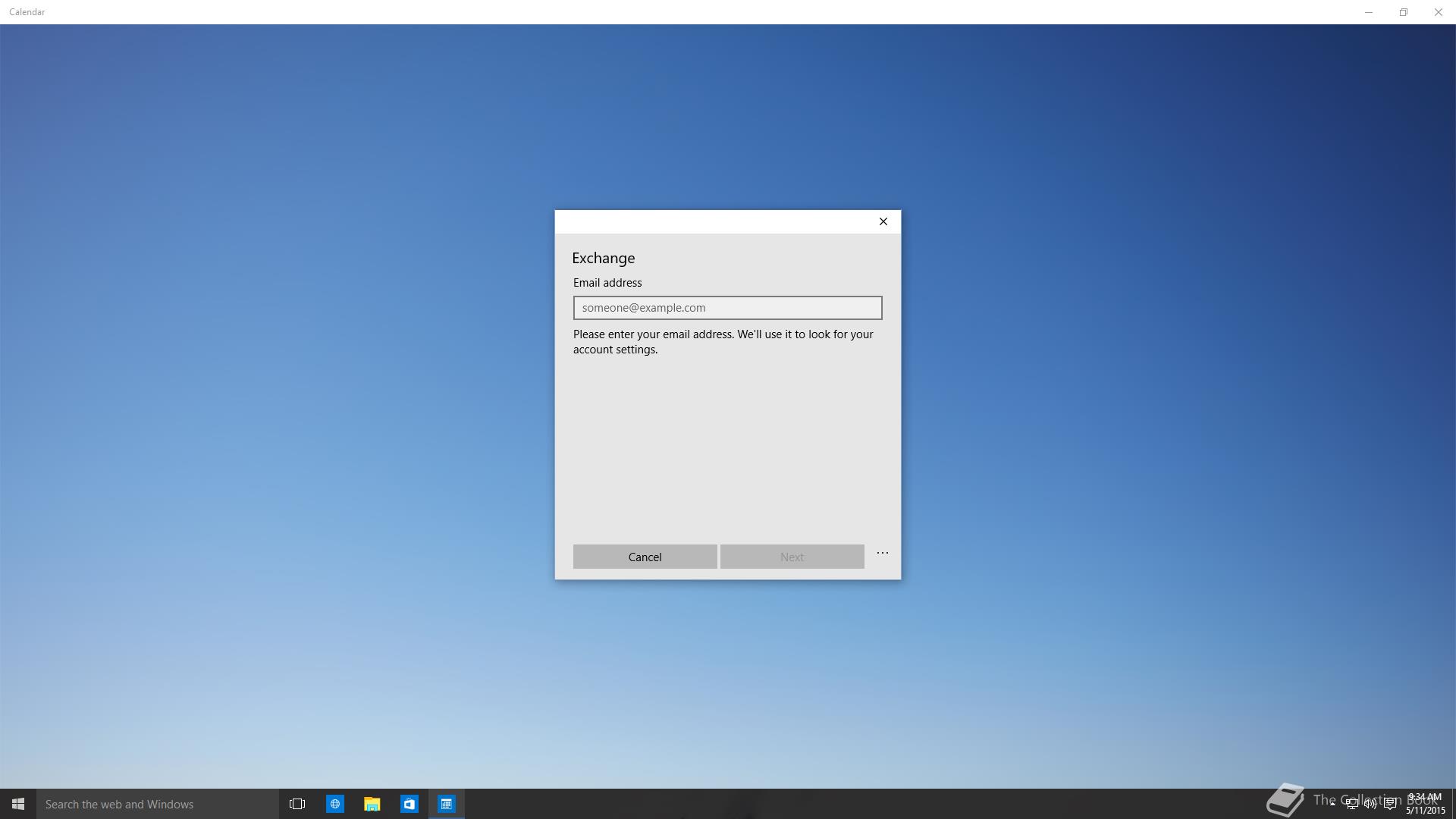Select the Calendar app taskbar icon
1456x819 pixels.
point(446,804)
